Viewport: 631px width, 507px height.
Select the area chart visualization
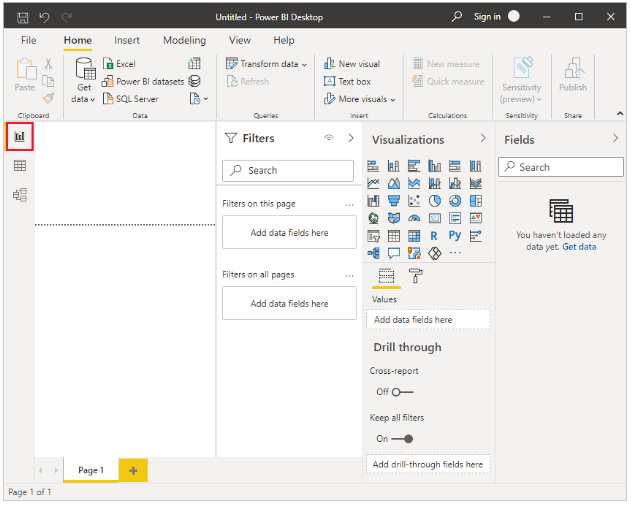(x=394, y=183)
